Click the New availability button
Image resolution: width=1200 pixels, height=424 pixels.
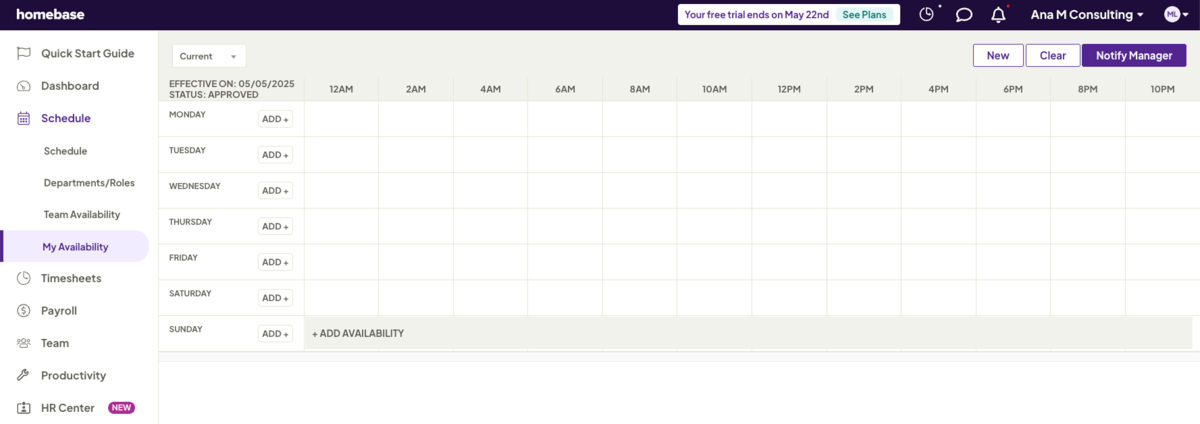click(998, 56)
